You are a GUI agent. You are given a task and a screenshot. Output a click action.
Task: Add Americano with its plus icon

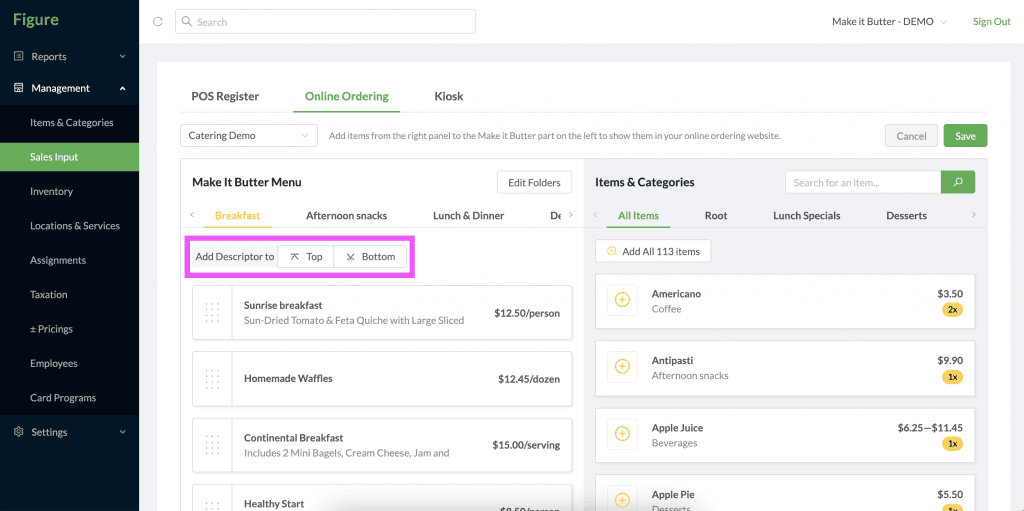(x=622, y=301)
